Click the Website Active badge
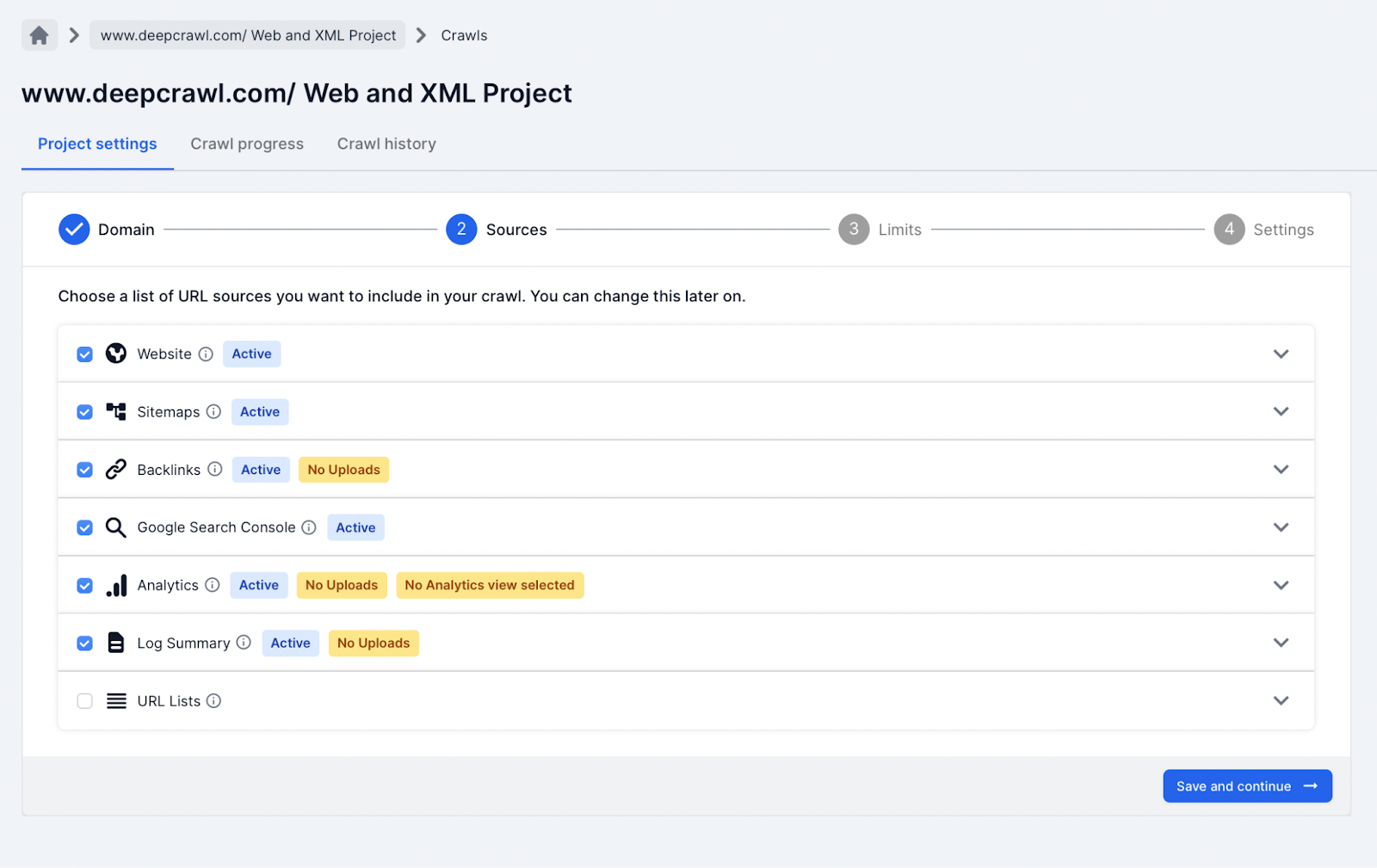 (x=251, y=354)
